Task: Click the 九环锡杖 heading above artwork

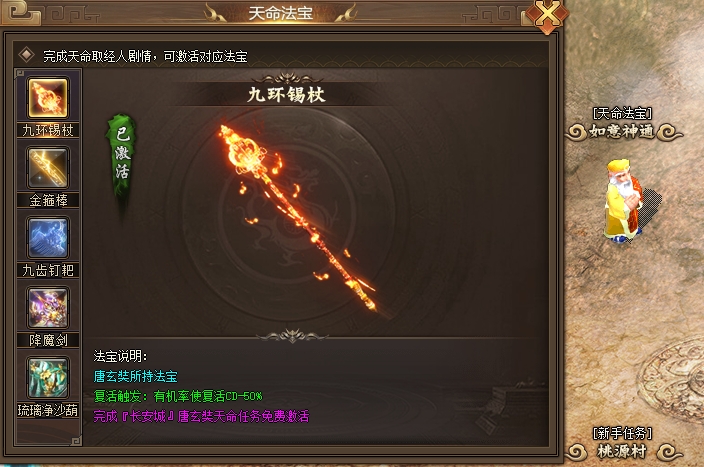Action: tap(286, 95)
